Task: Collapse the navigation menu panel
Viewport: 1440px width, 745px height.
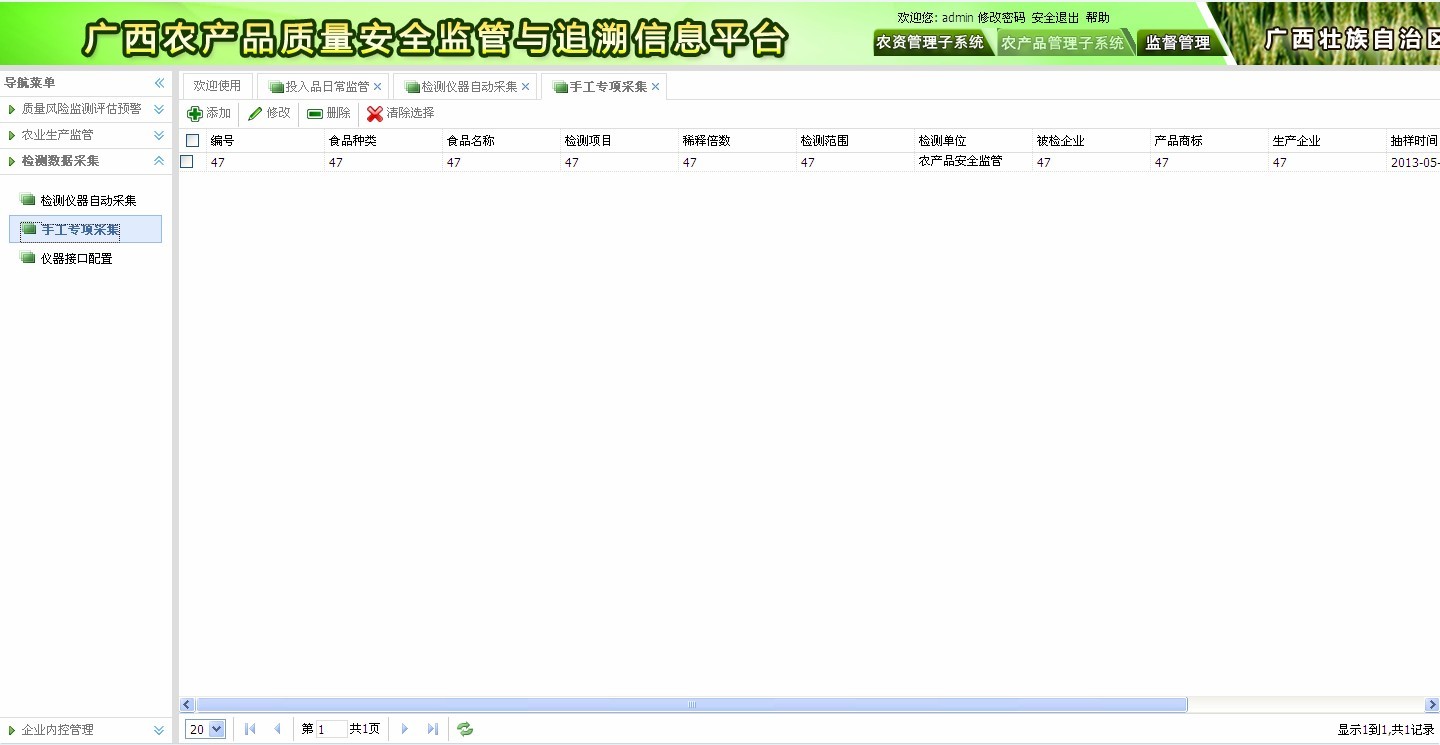Action: (159, 83)
